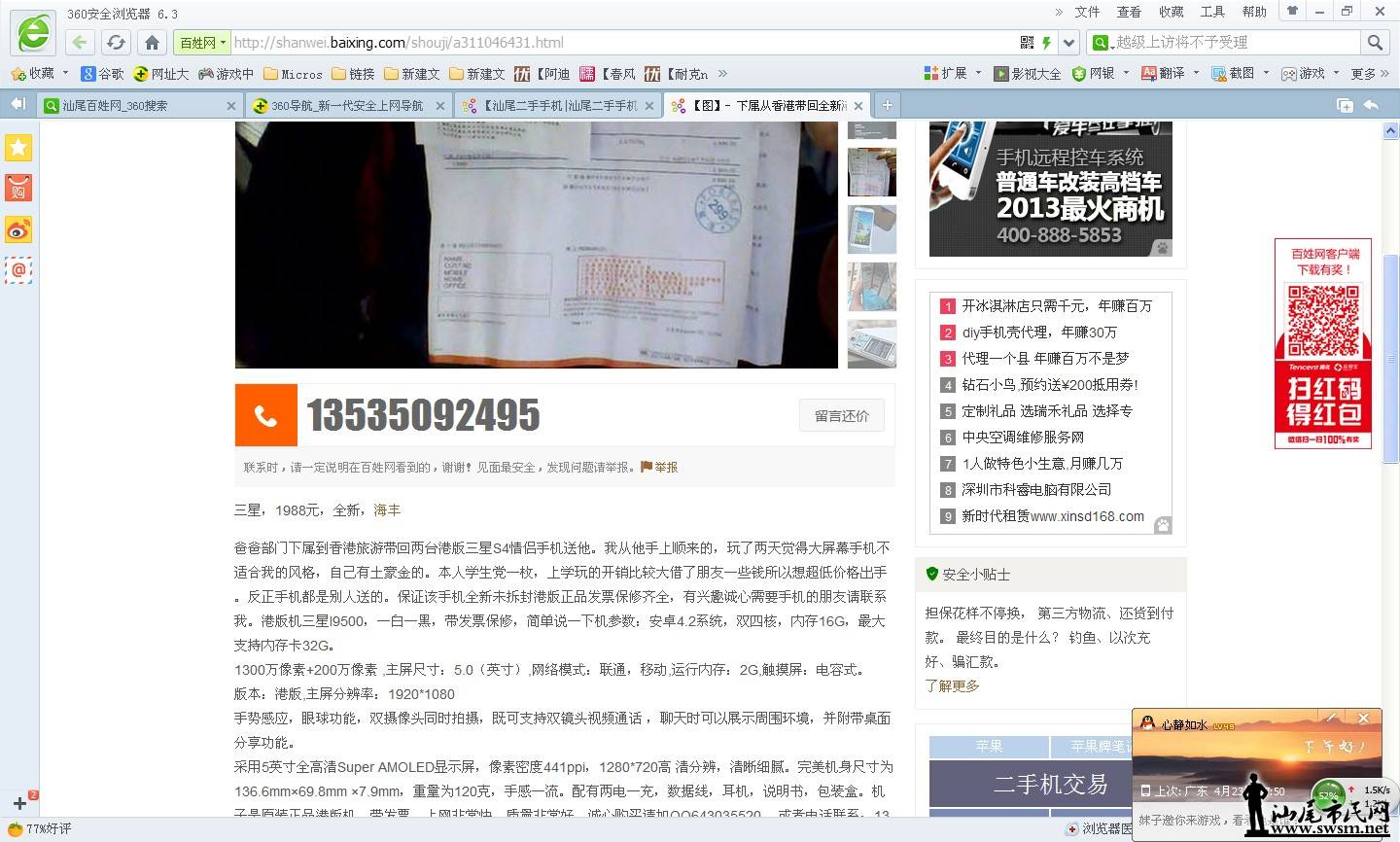The image size is (1400, 842).
Task: Collapse the sidebar with left arrow icon
Action: (17, 104)
